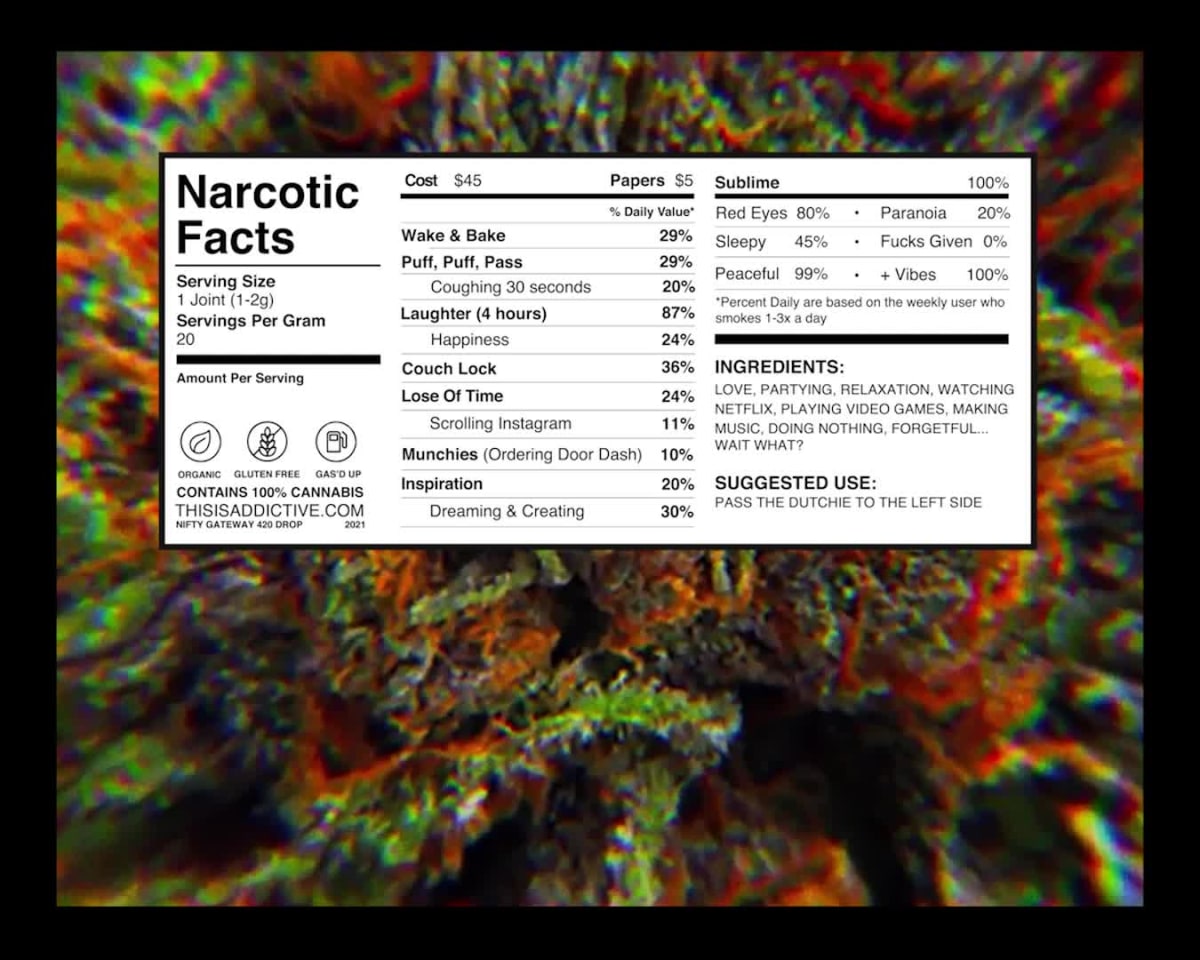Viewport: 1200px width, 960px height.
Task: Click the Serving Size label
Action: [x=226, y=282]
